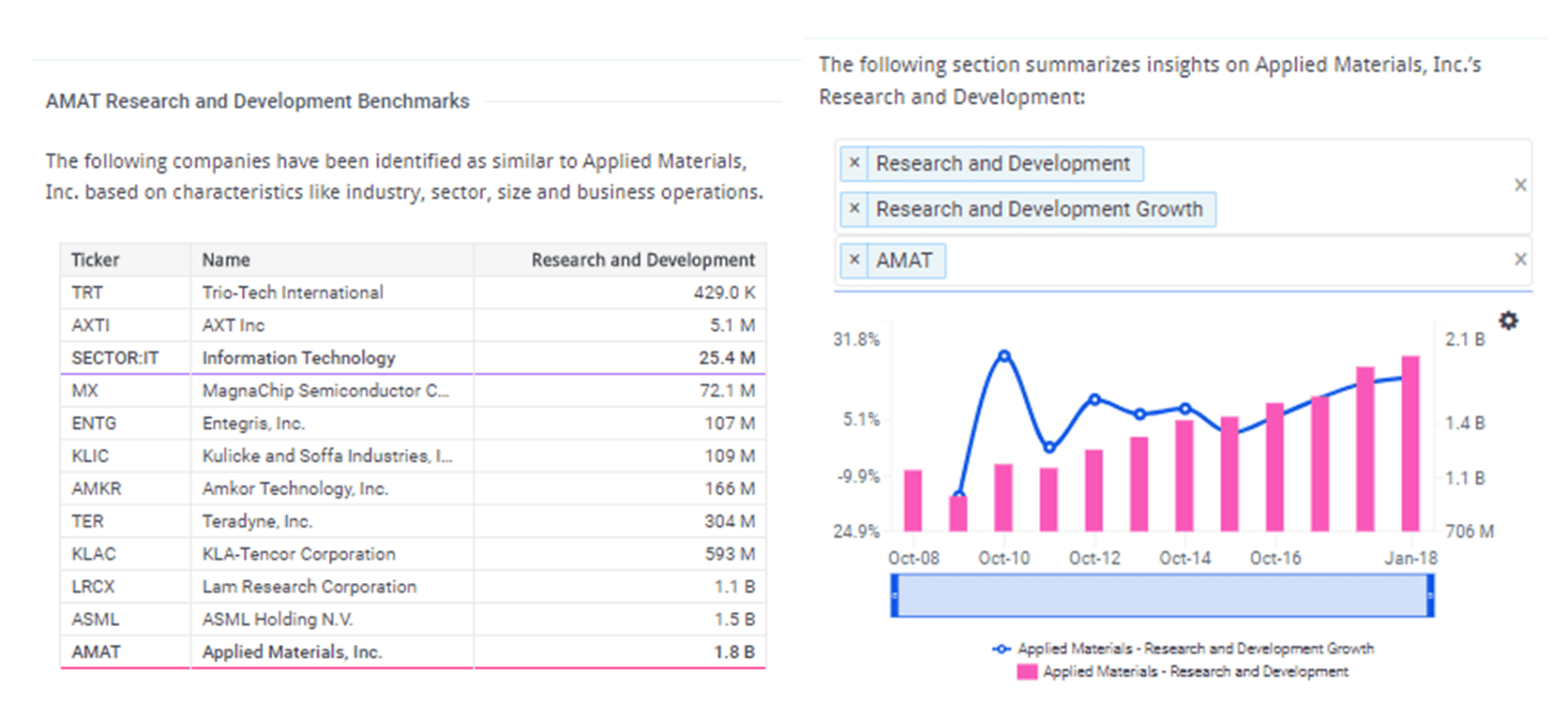Remove the Research and Development metric tag
The width and height of the screenshot is (1568, 703).
point(854,163)
